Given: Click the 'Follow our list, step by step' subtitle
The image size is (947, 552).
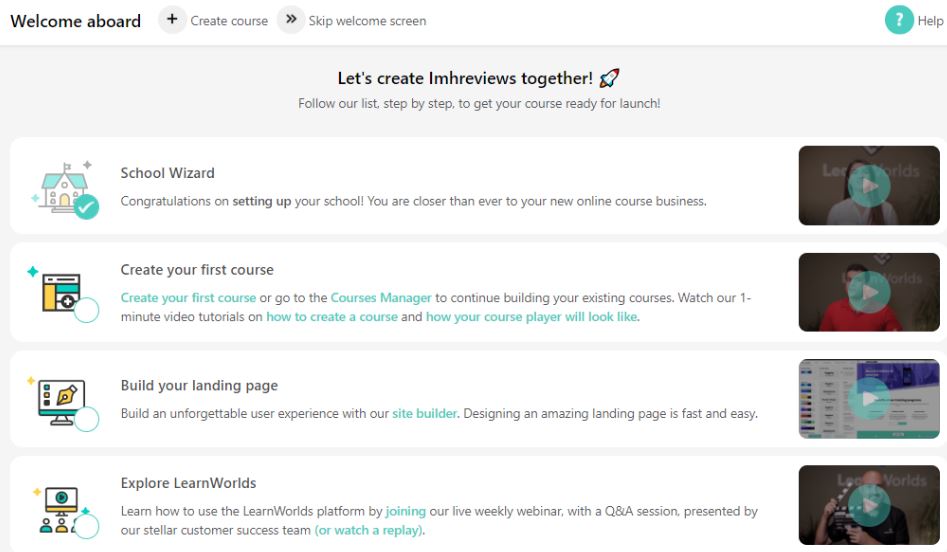Looking at the screenshot, I should point(479,103).
